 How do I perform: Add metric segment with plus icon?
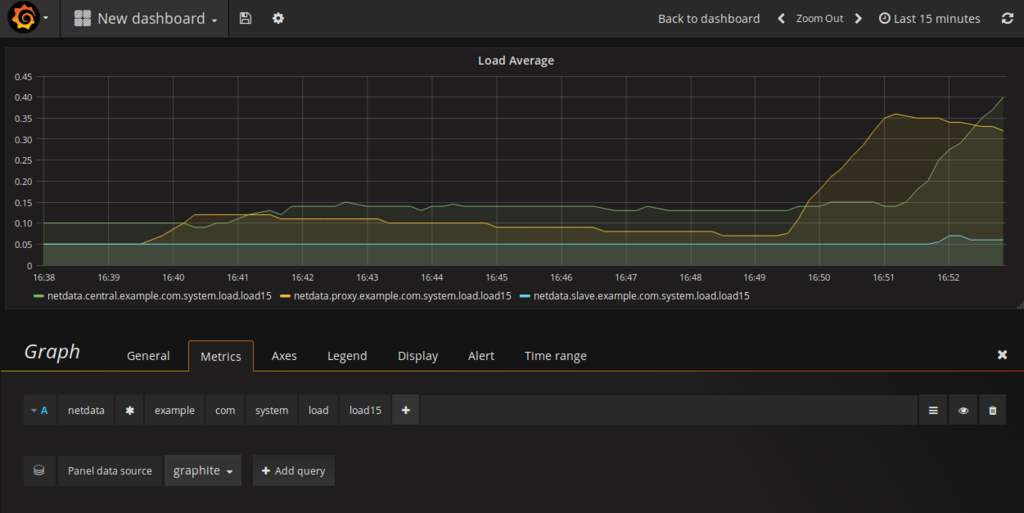406,410
